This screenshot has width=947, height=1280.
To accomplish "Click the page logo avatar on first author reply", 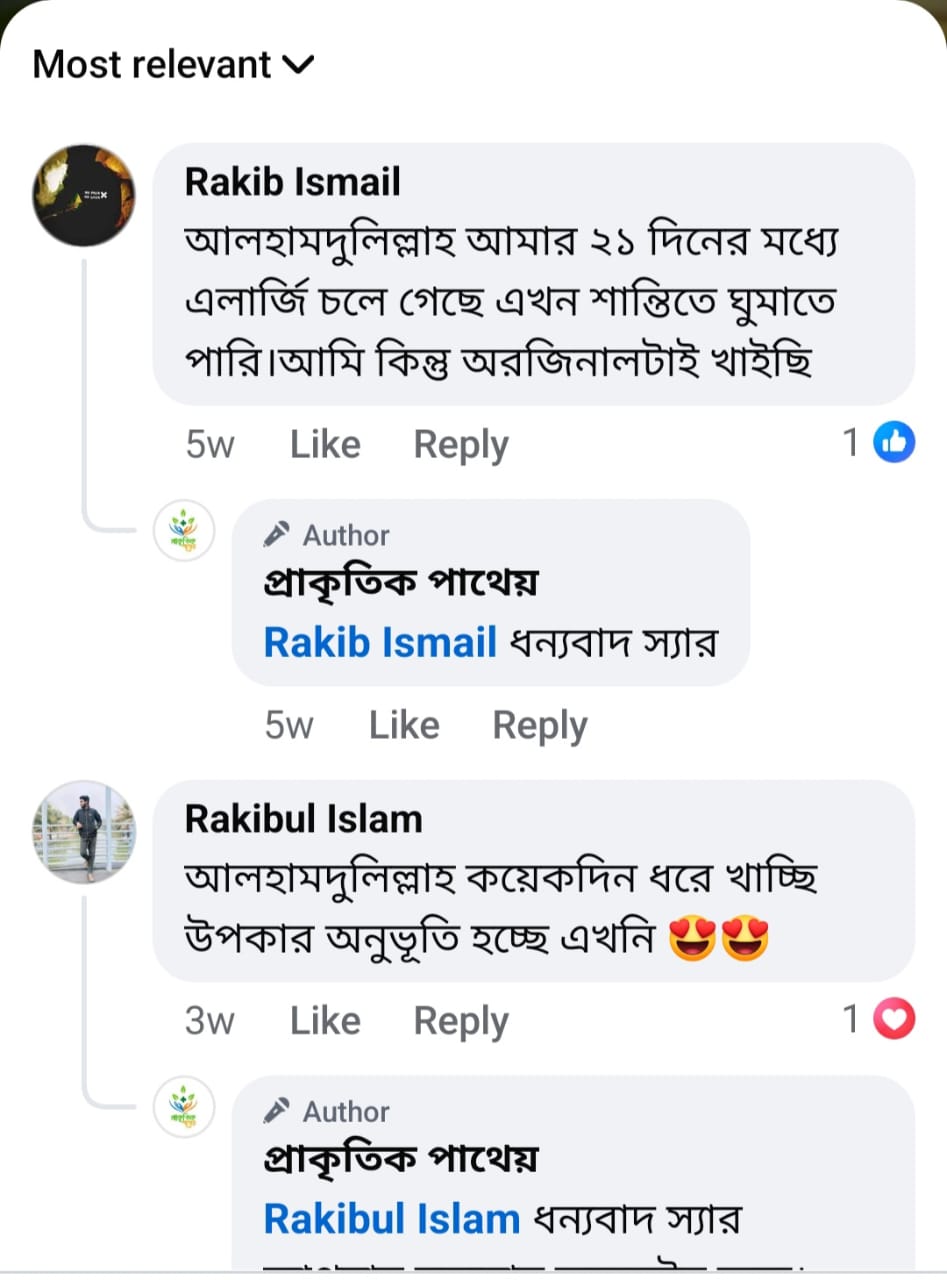I will [184, 530].
